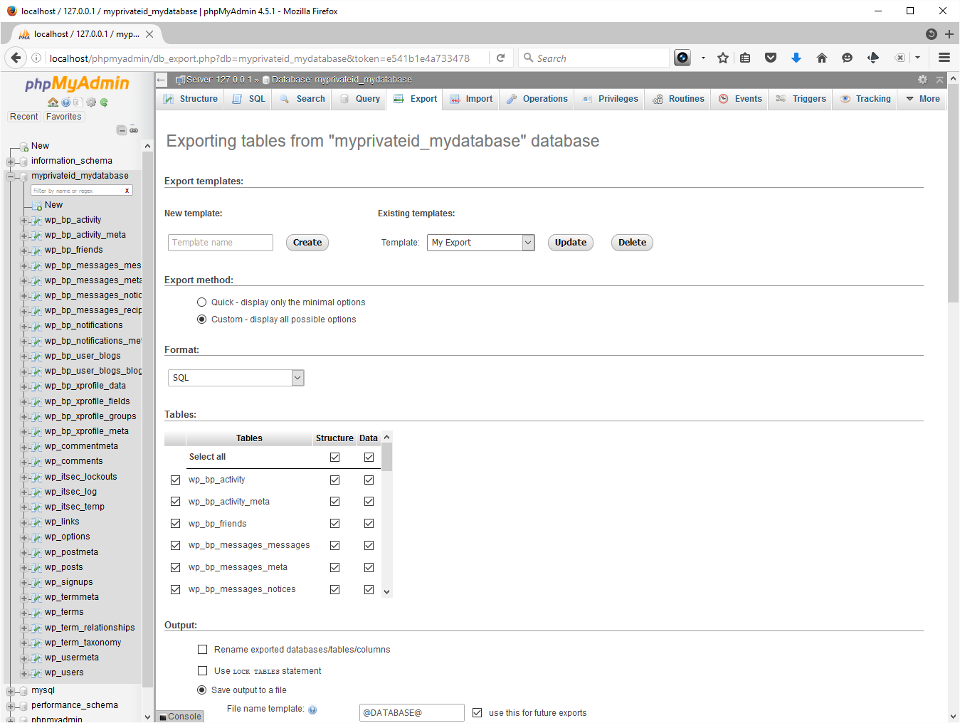Open the Recent tables list

24,116
